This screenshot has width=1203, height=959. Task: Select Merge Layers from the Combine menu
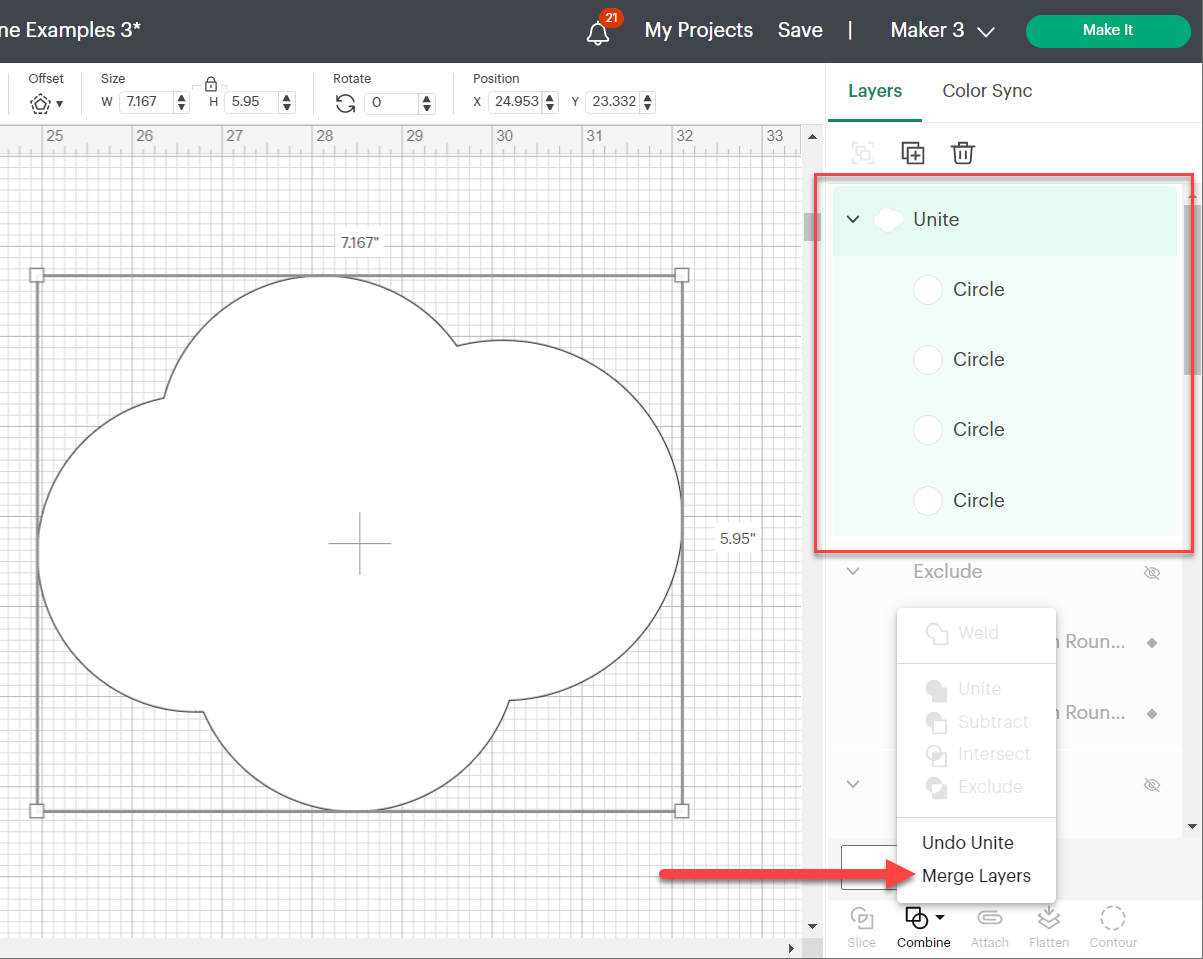tap(976, 876)
